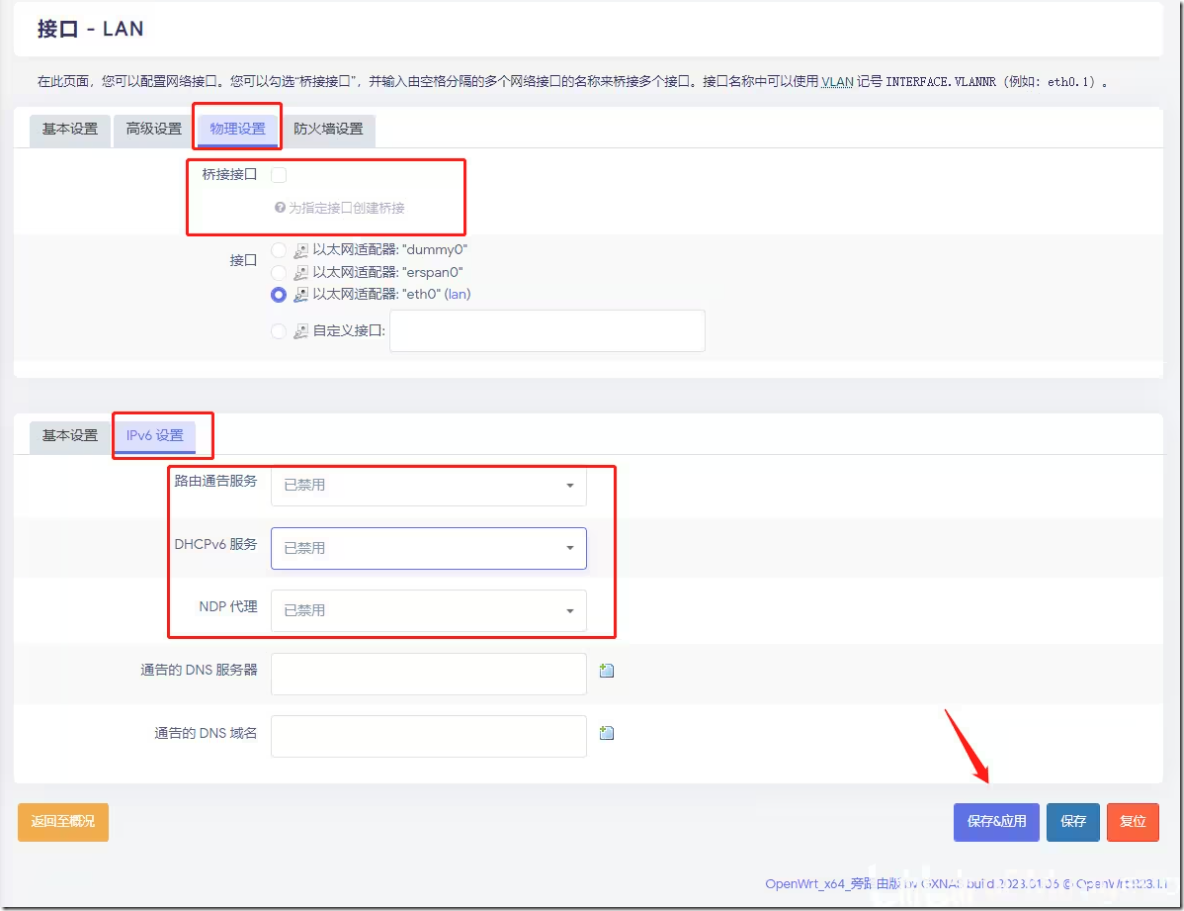Focus the 通告的 DNS 域名 field
This screenshot has height=911, width=1184.
(x=429, y=737)
